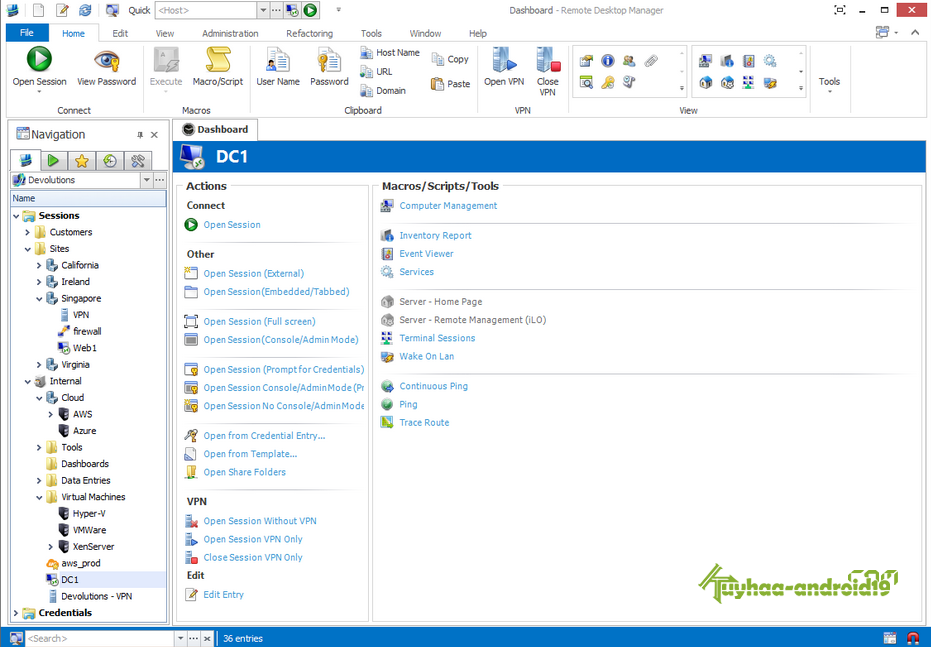Image resolution: width=931 pixels, height=647 pixels.
Task: Click the Copy button in ribbon
Action: [450, 59]
